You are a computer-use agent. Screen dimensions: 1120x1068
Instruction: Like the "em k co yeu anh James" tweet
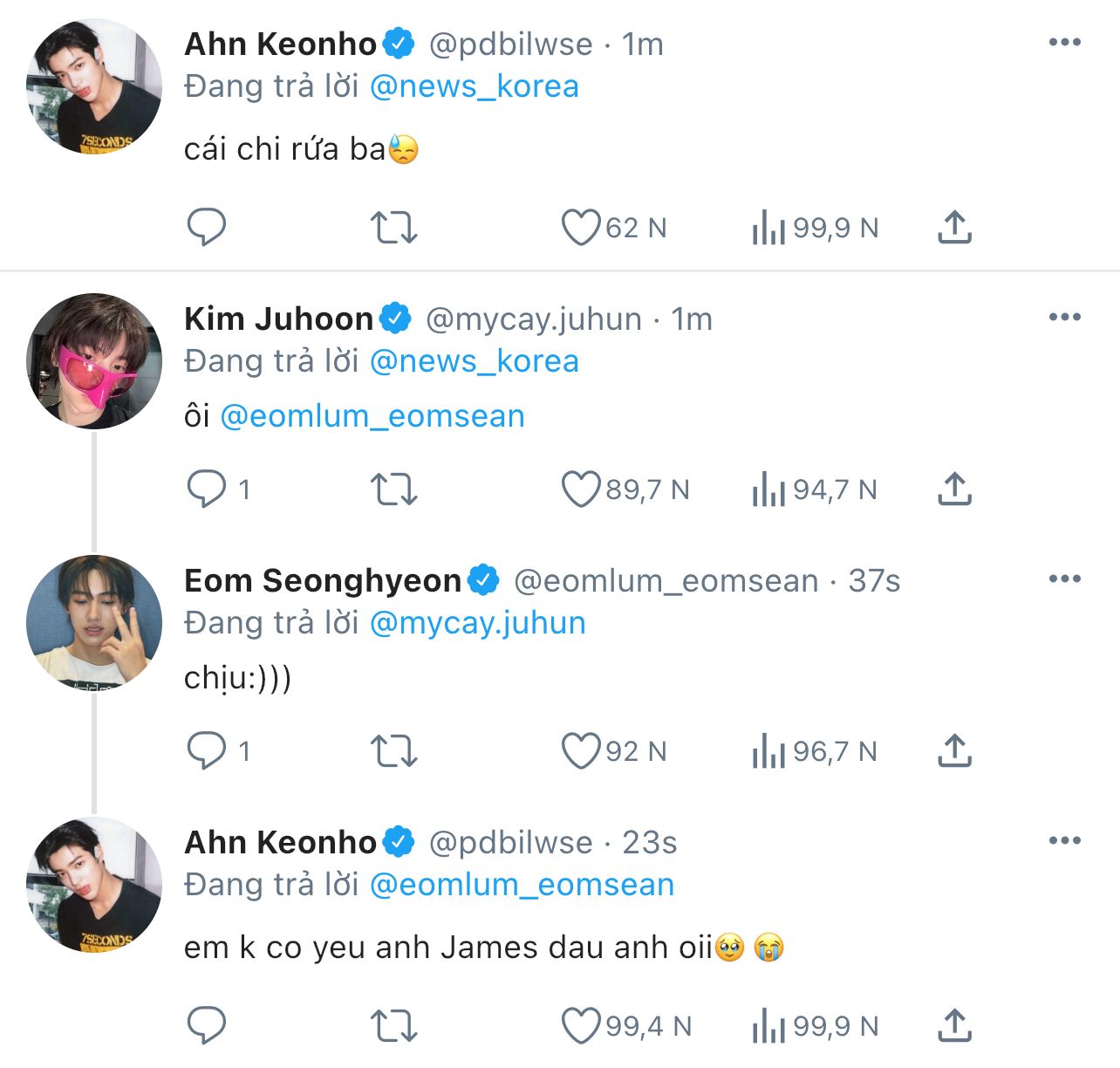point(581,1026)
